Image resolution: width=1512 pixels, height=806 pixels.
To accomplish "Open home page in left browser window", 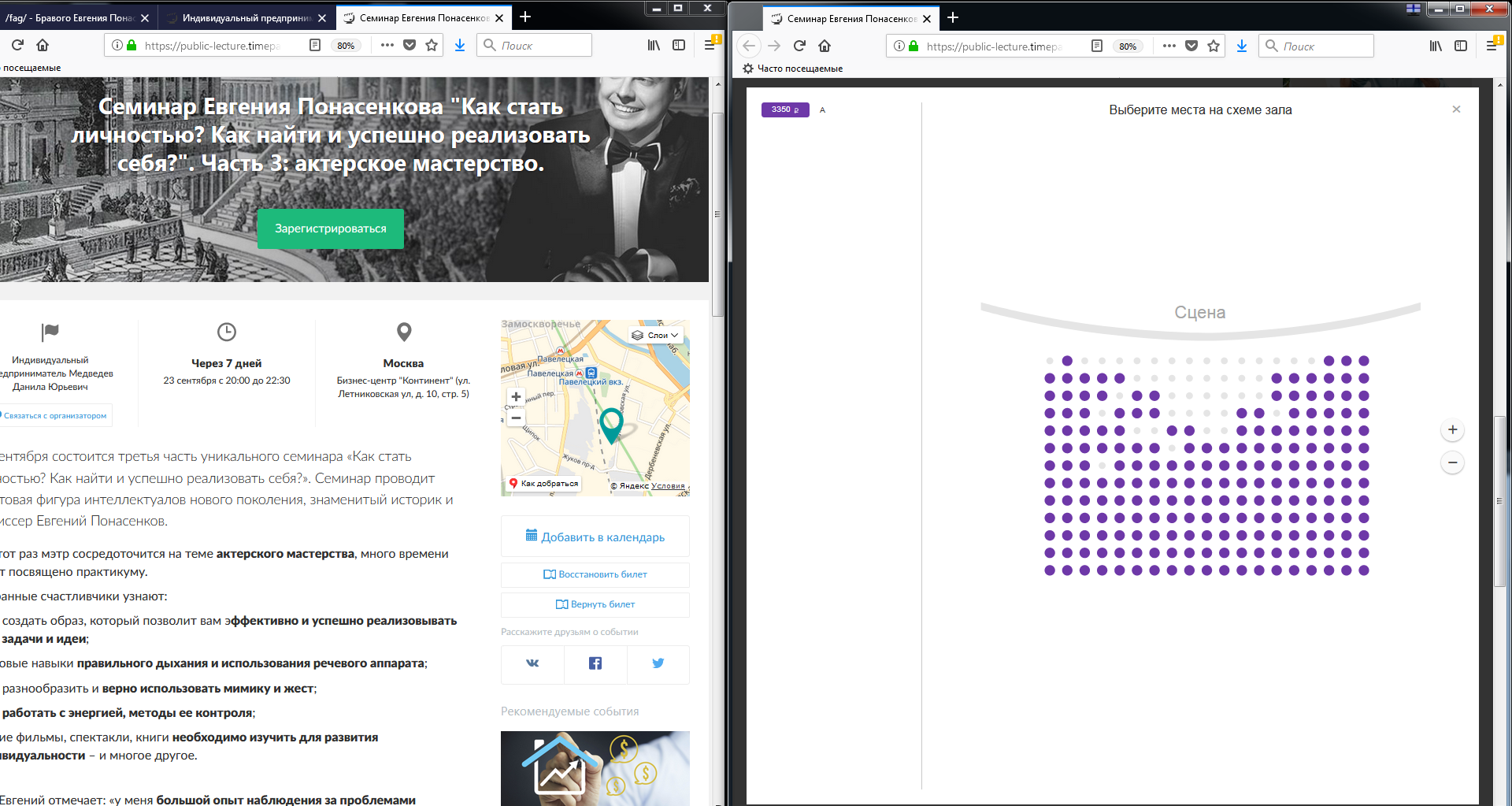I will coord(43,45).
